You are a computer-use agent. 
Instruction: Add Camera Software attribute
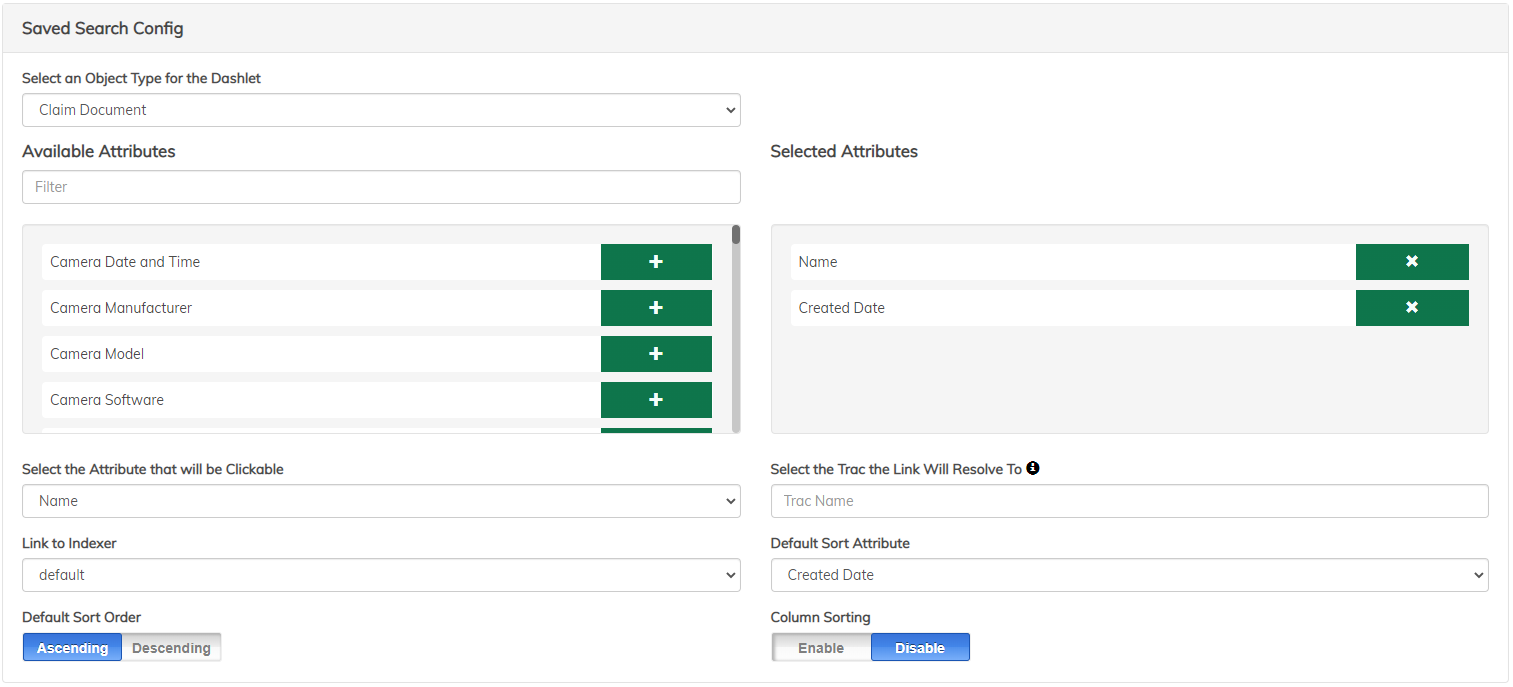pos(656,400)
